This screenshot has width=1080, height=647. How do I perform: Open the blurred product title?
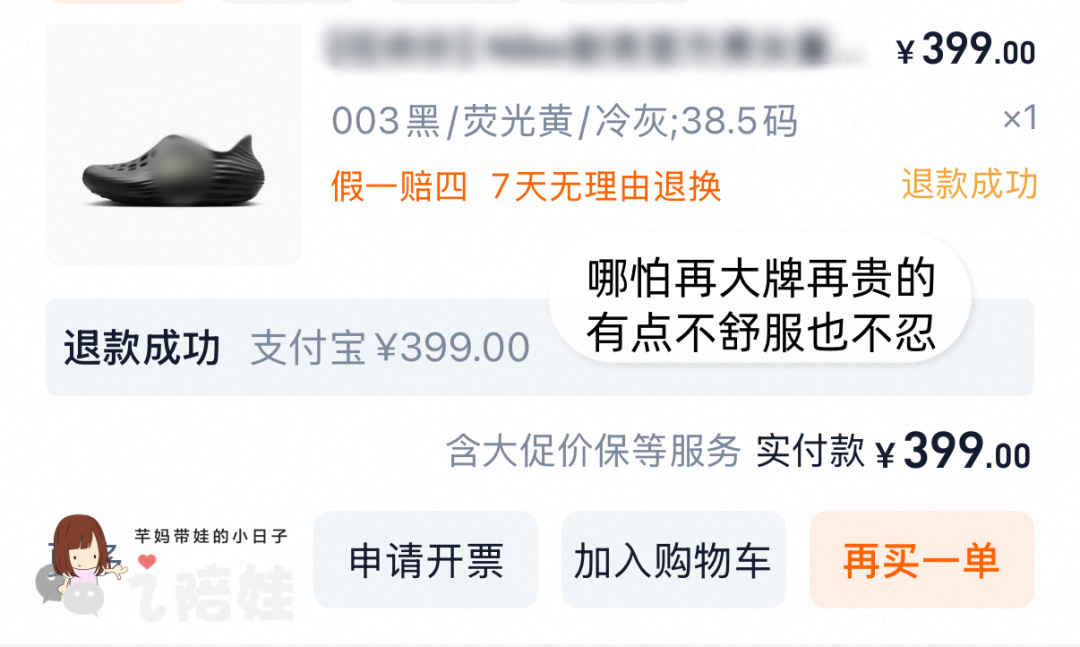(592, 47)
